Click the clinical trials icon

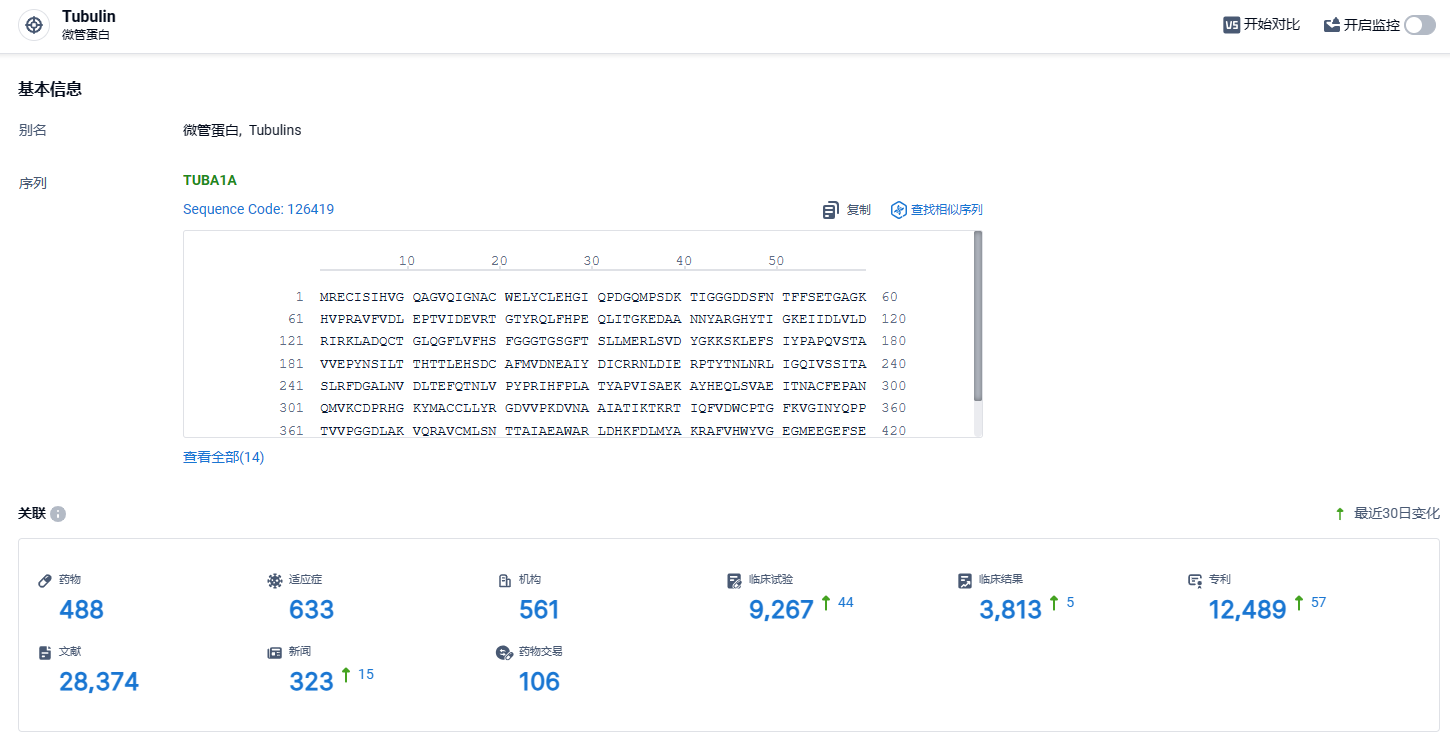coord(735,580)
